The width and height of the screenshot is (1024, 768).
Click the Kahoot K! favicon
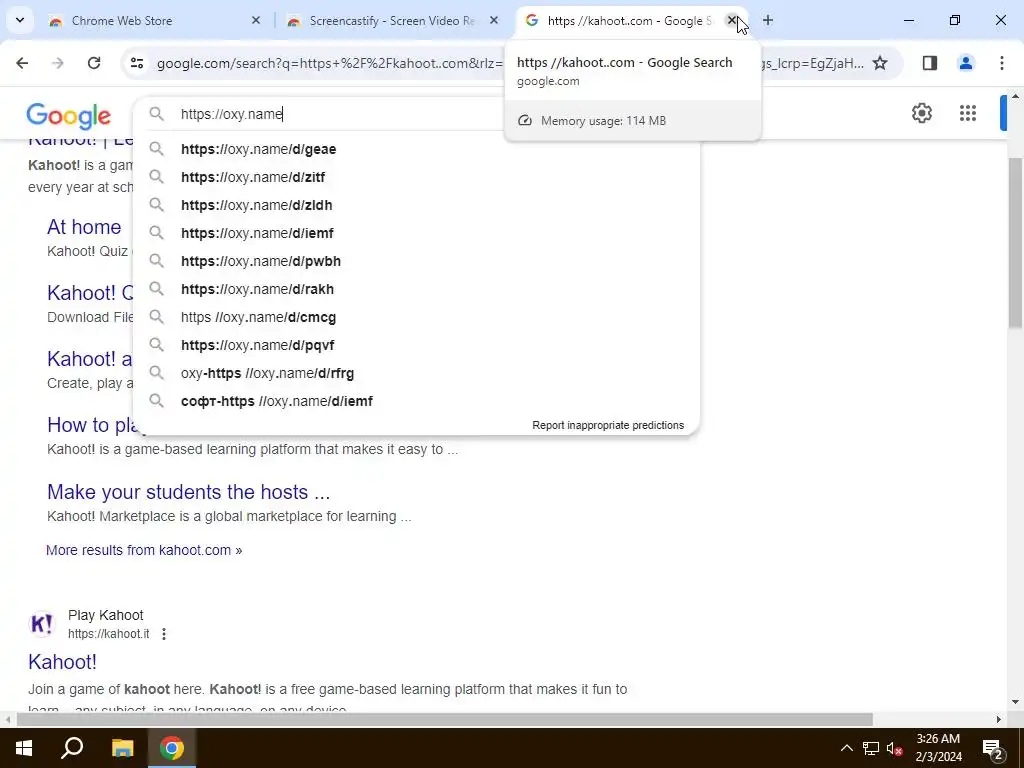(42, 624)
